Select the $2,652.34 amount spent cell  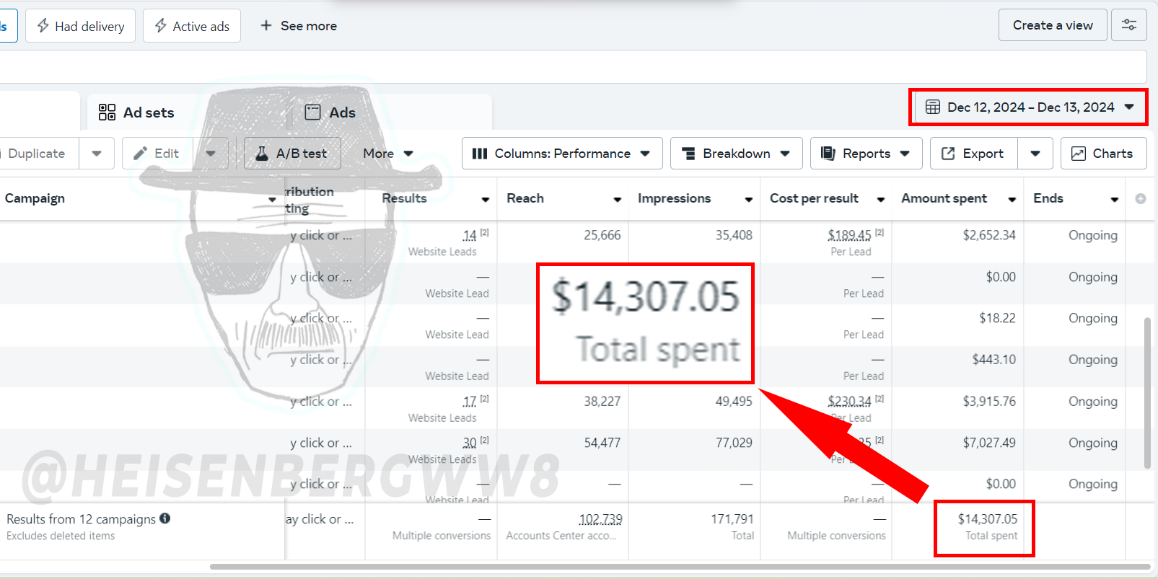[989, 236]
